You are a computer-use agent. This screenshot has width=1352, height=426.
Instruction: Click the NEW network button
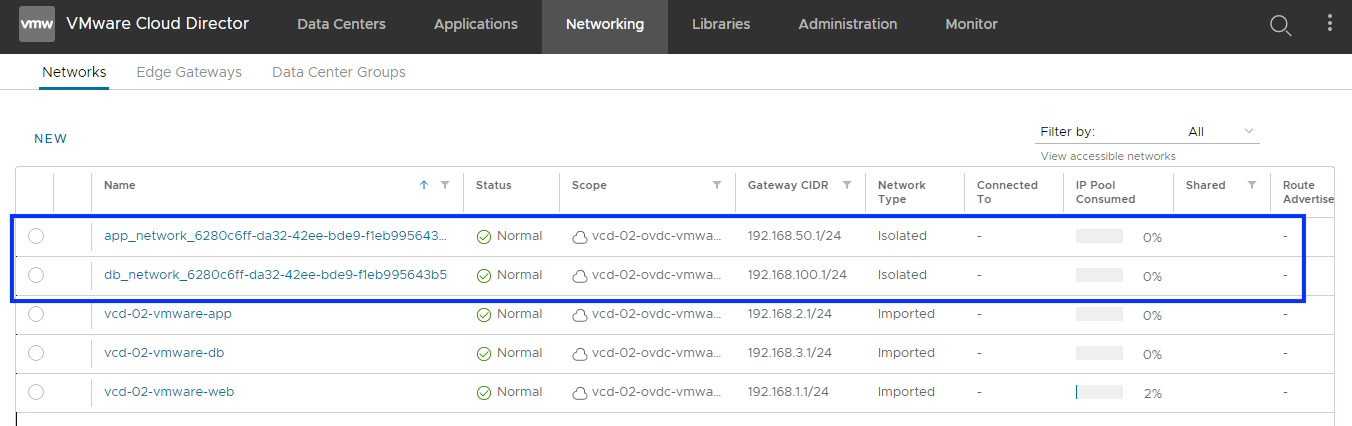tap(51, 139)
